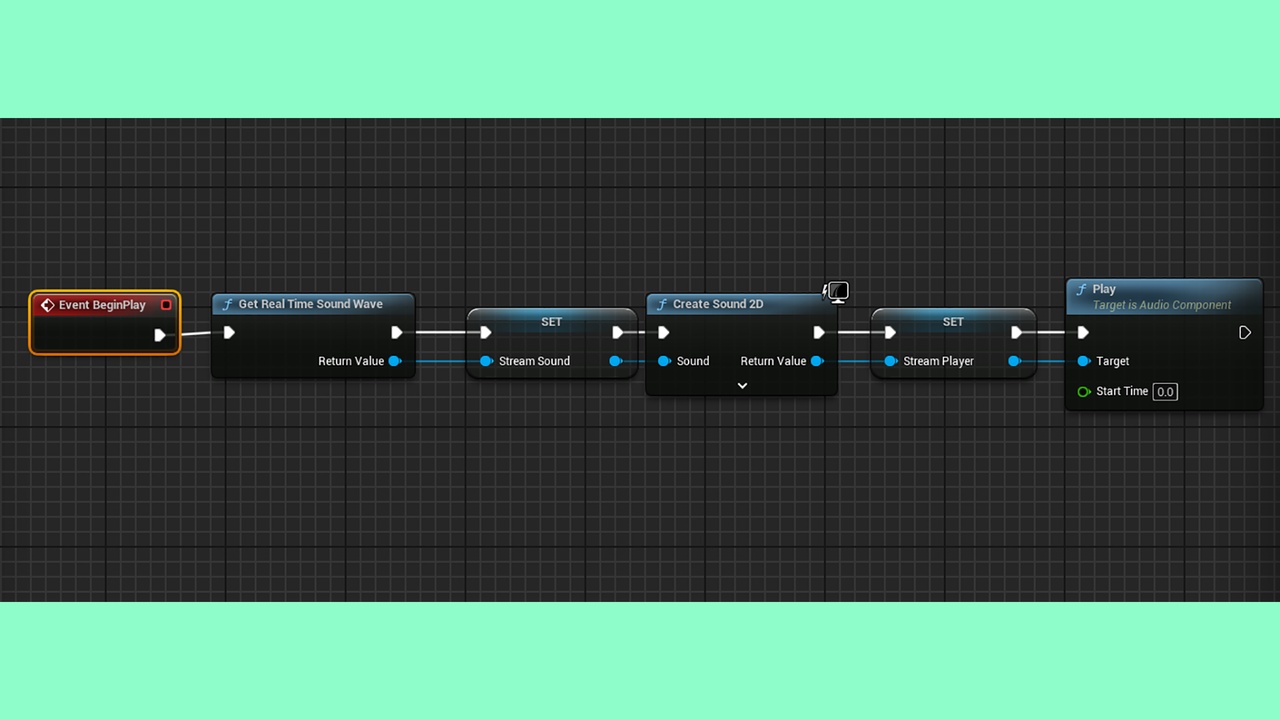1280x720 pixels.
Task: Click the Sound input pin on Create Sound 2D
Action: [x=664, y=361]
